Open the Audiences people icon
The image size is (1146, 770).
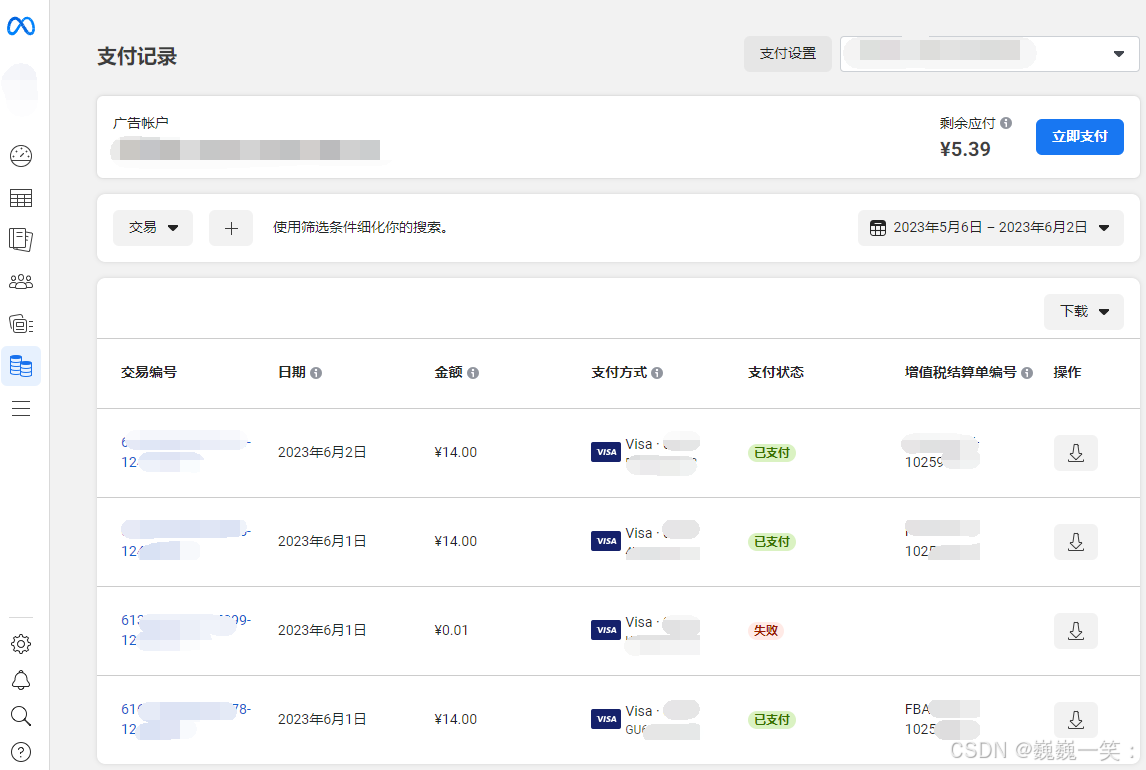tap(20, 282)
